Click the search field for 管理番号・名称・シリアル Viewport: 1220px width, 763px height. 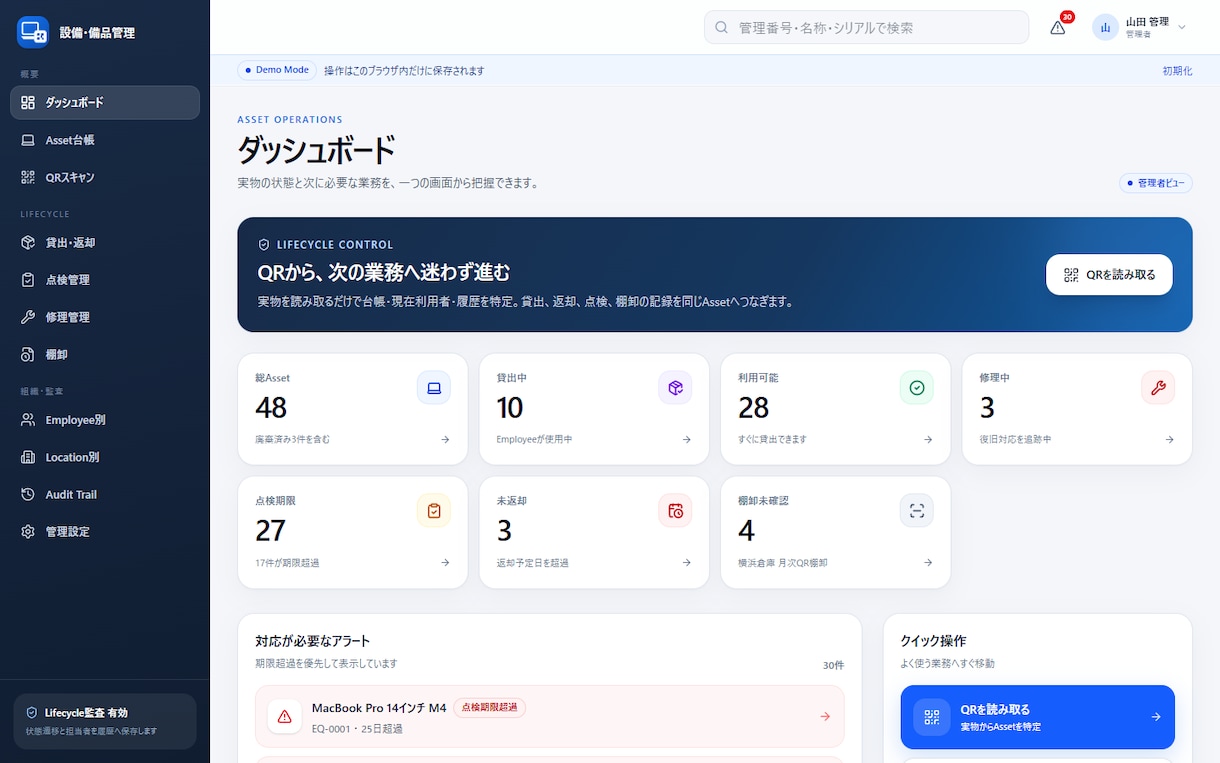pos(866,27)
